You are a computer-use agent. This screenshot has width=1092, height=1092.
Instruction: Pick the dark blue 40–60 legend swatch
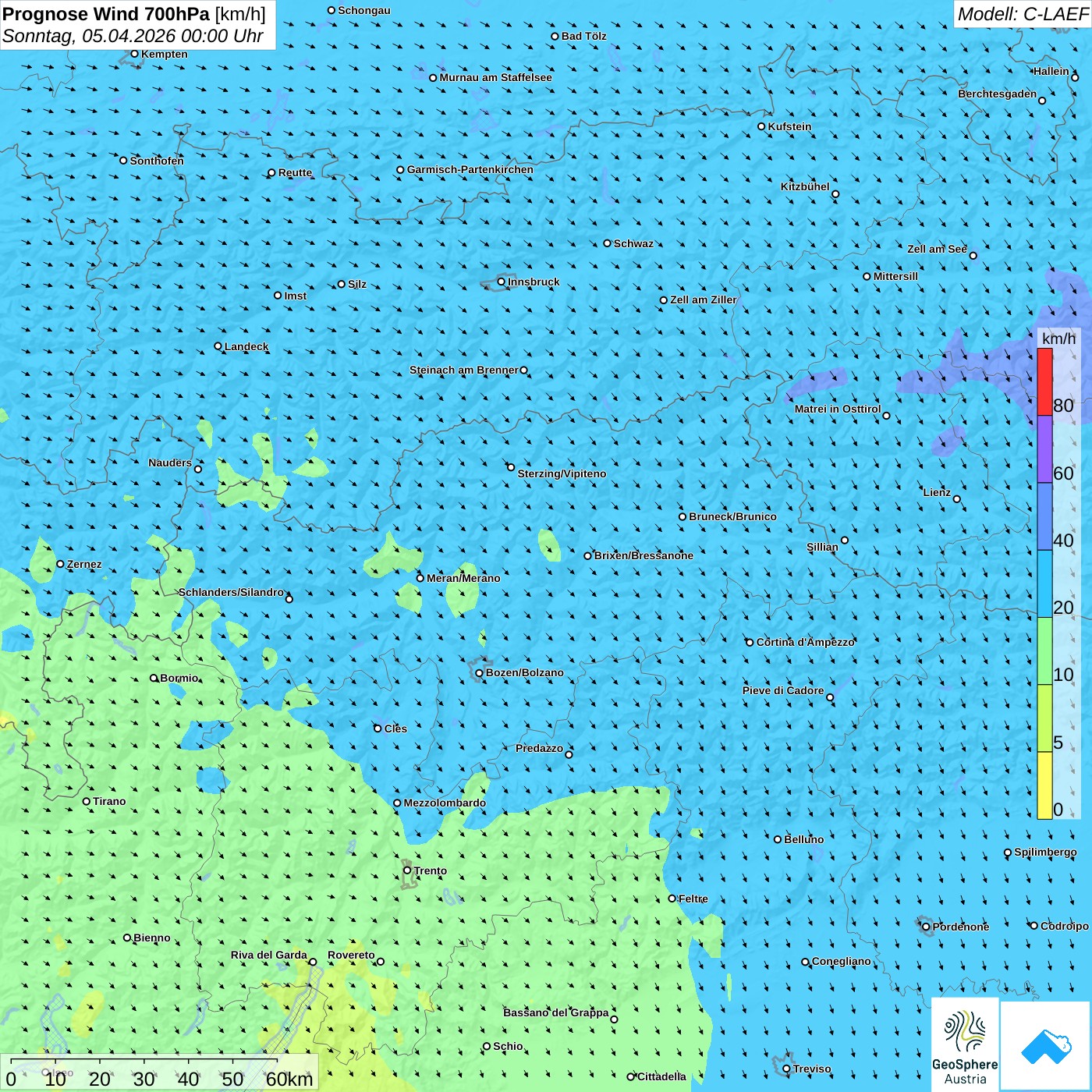pyautogui.click(x=1044, y=517)
